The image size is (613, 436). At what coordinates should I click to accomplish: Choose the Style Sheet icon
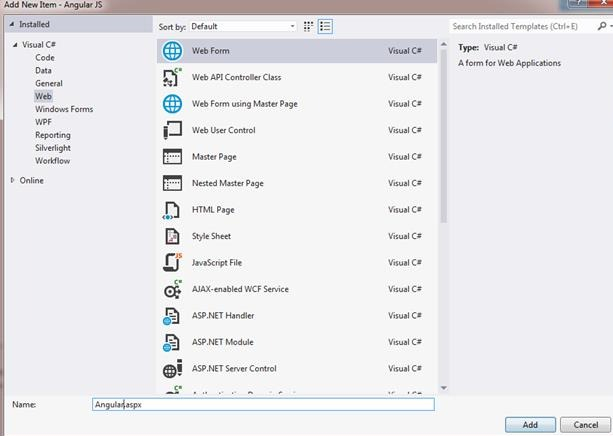pos(172,236)
